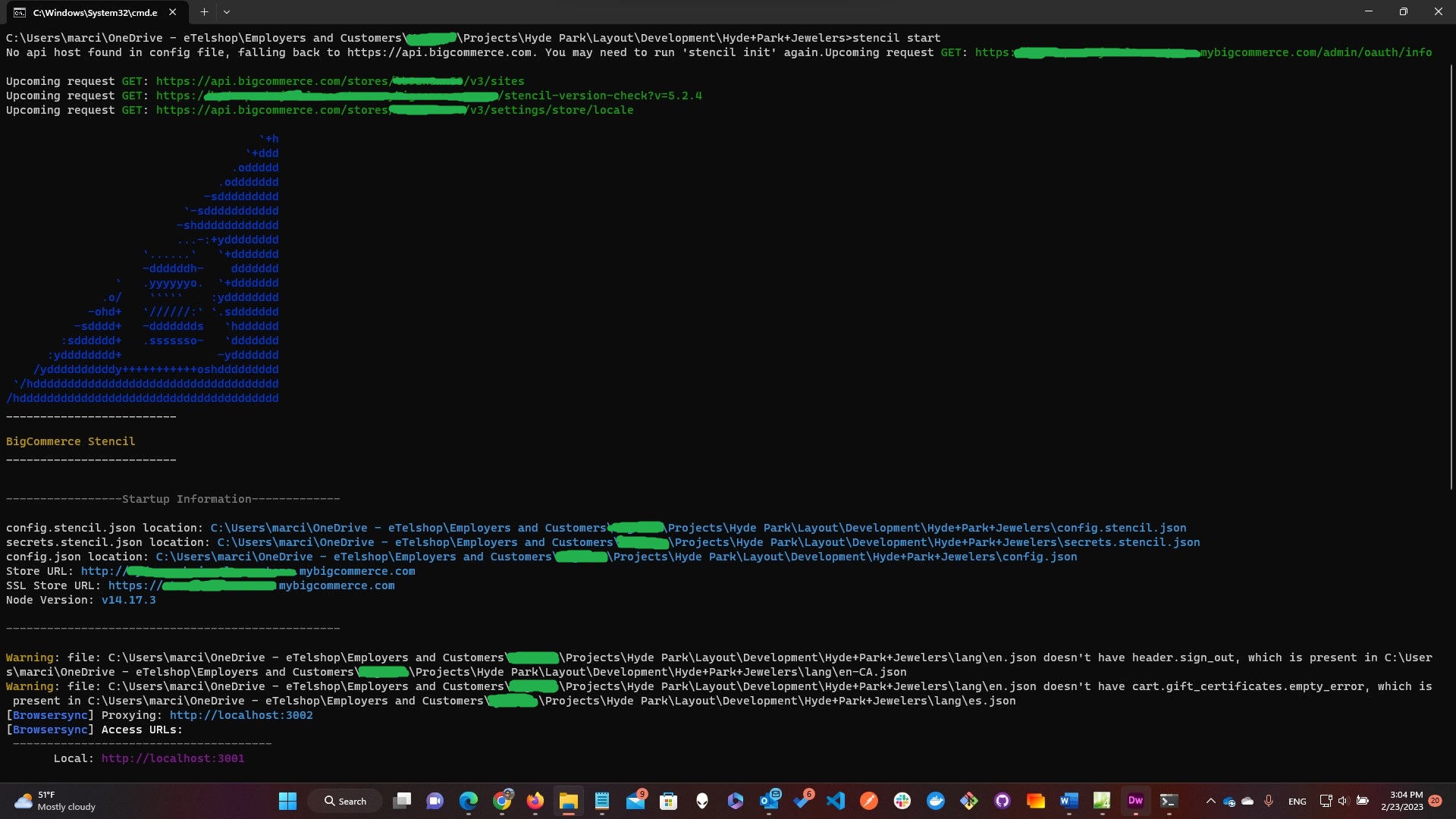
Task: Open the orange stacked-windows app icon
Action: coord(1036,801)
